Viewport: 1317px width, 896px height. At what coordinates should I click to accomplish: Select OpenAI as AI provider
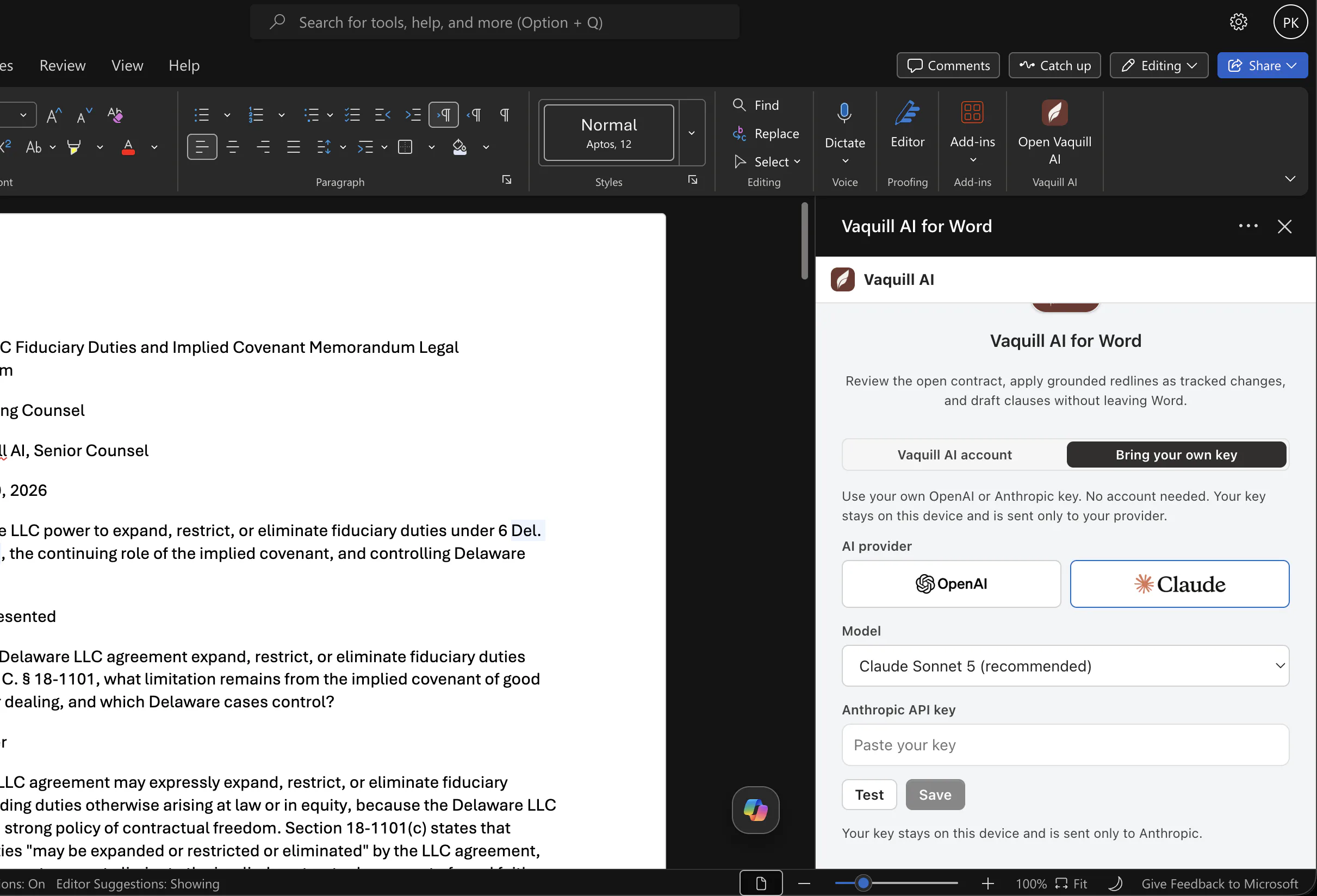[951, 584]
